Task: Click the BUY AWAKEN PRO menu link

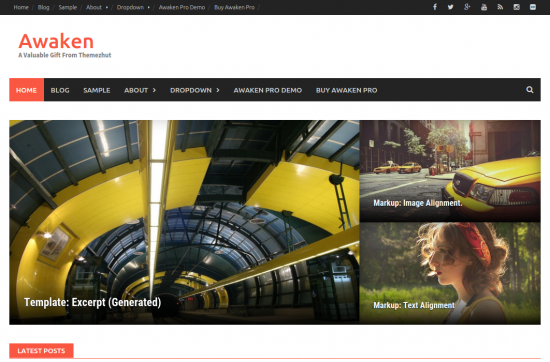Action: (347, 90)
